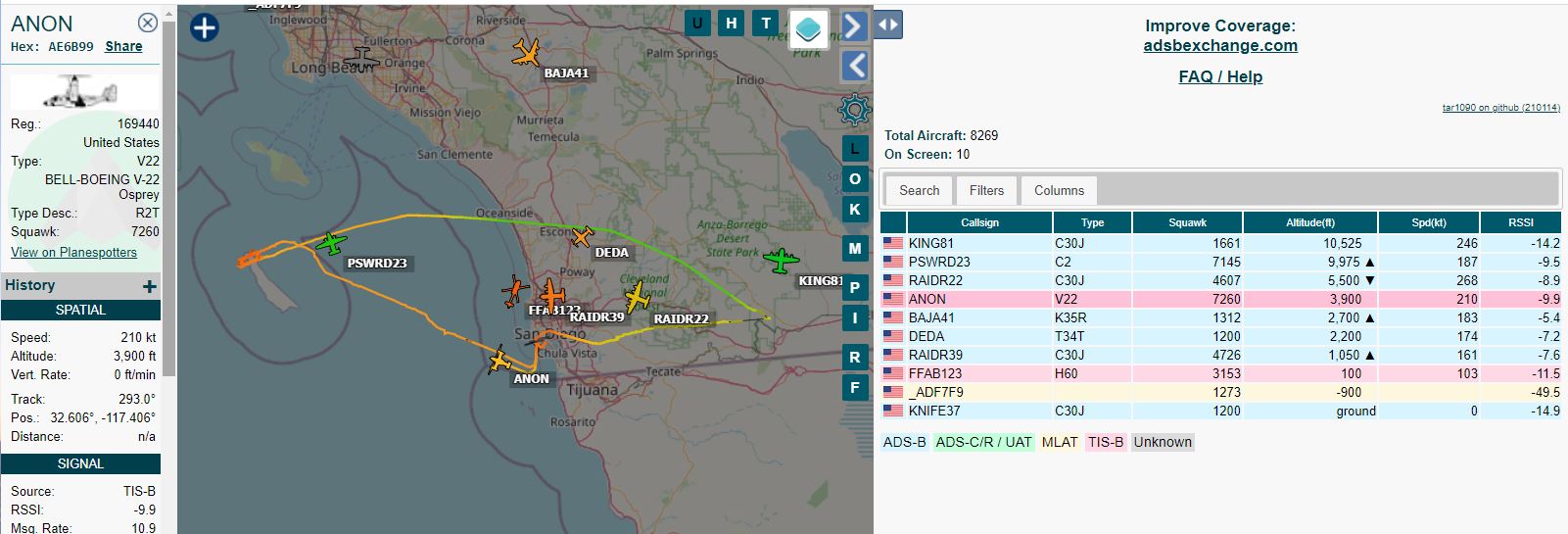This screenshot has width=1568, height=534.
Task: Select the PSWRD23 row in table
Action: pyautogui.click(x=1221, y=262)
